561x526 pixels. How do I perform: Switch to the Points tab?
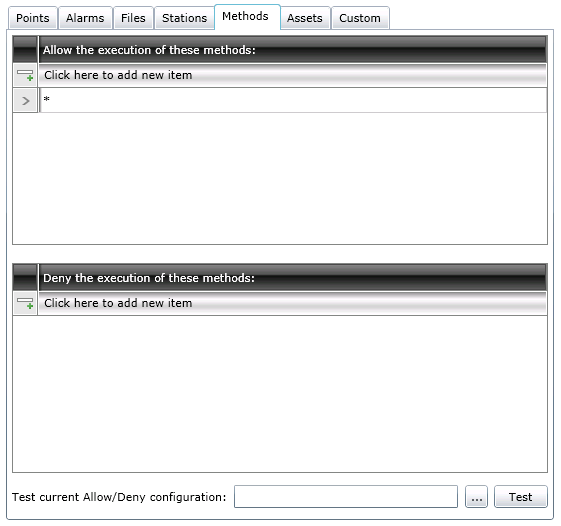33,18
